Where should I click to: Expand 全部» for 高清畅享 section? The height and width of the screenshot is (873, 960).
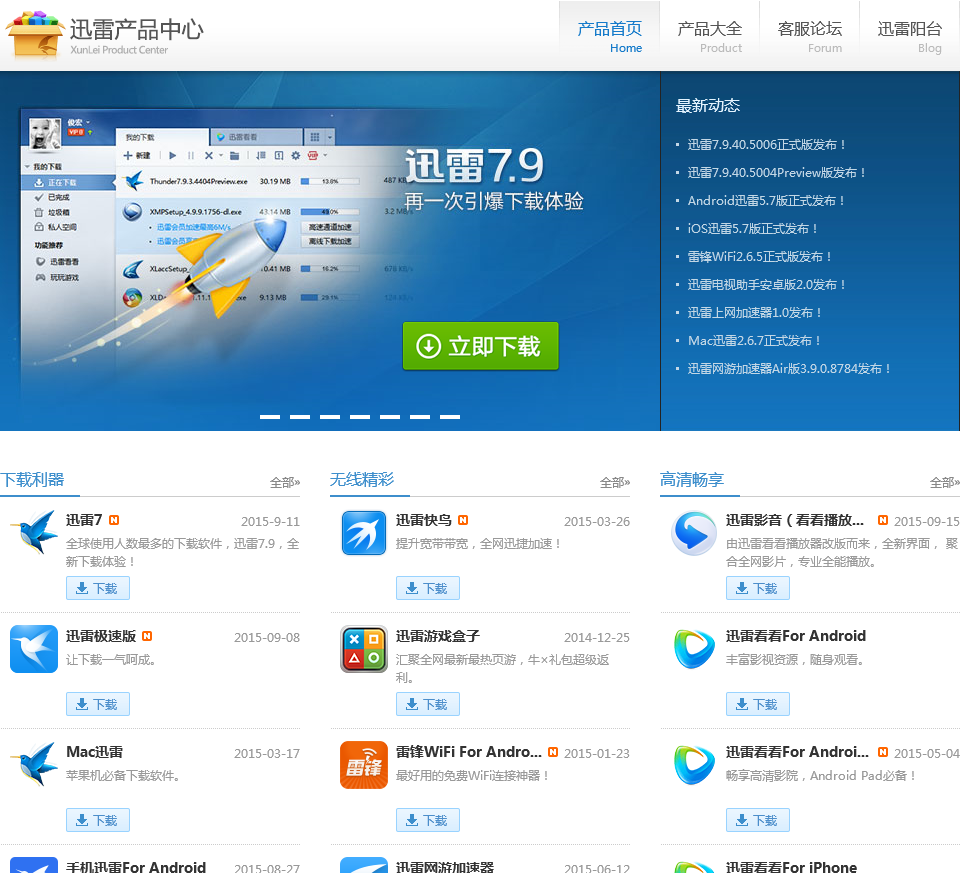tap(945, 483)
